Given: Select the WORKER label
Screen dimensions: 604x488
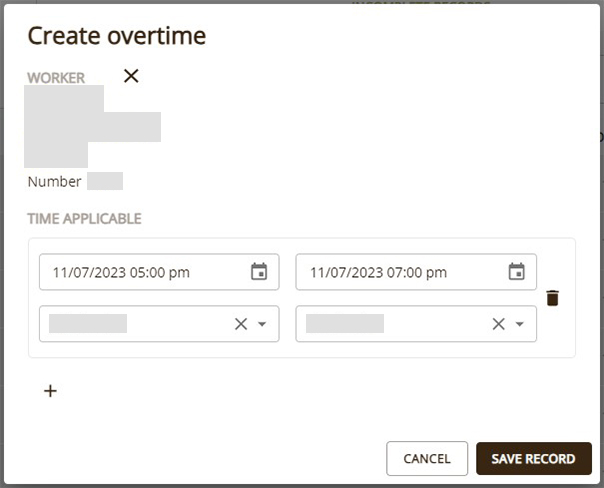Looking at the screenshot, I should (56, 78).
